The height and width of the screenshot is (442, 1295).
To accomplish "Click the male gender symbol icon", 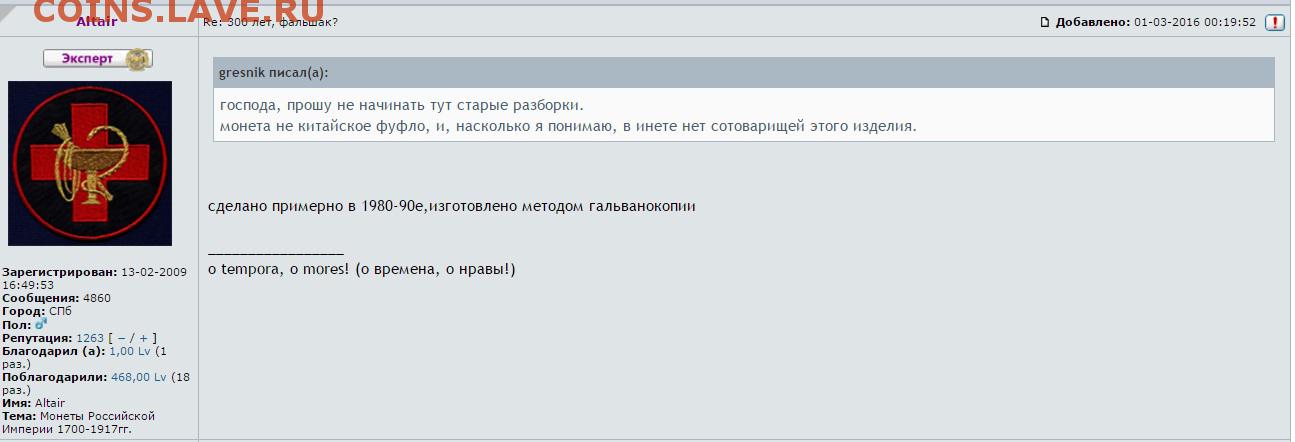I will point(41,324).
